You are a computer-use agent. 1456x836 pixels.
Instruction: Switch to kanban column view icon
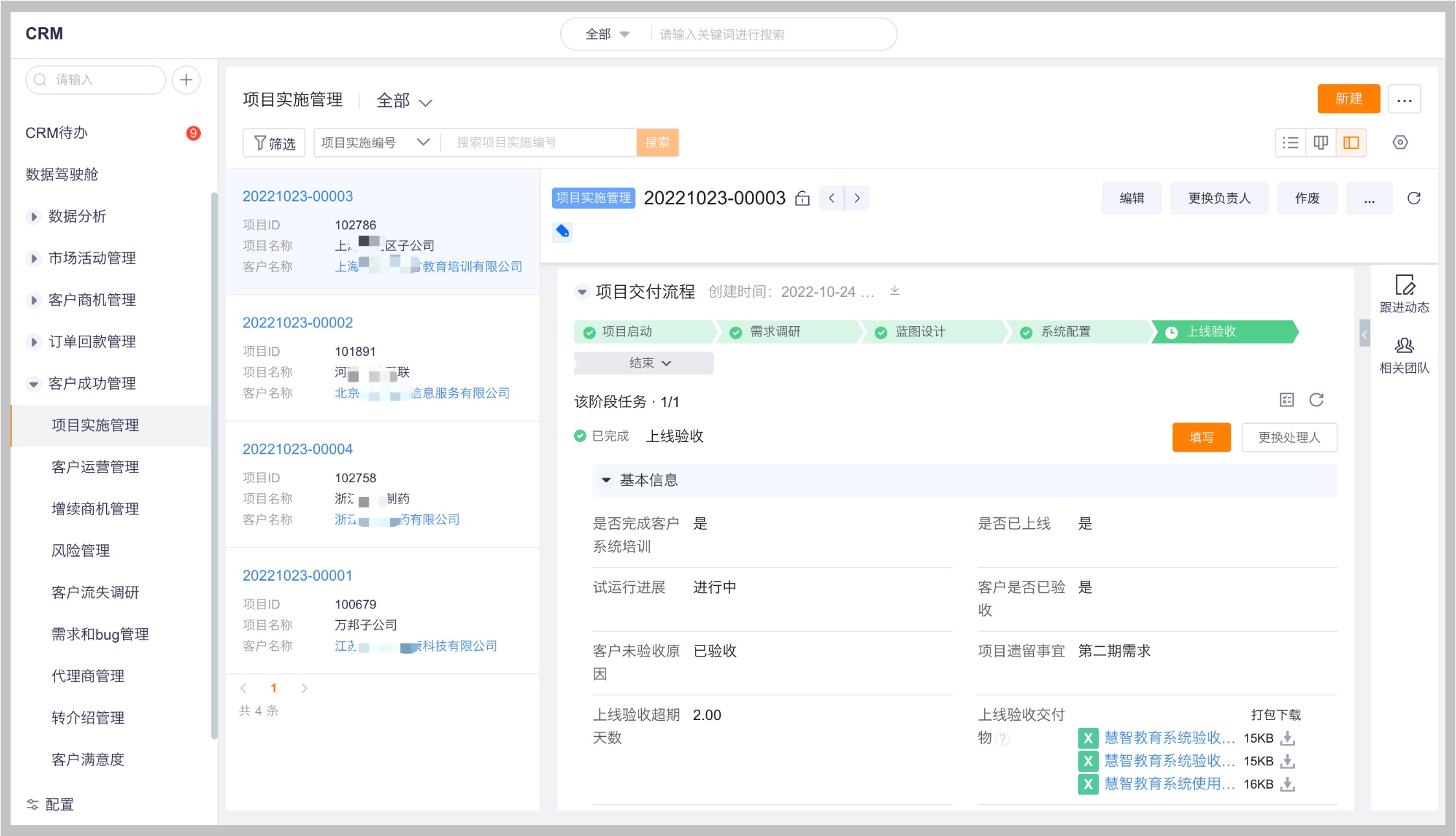point(1321,143)
